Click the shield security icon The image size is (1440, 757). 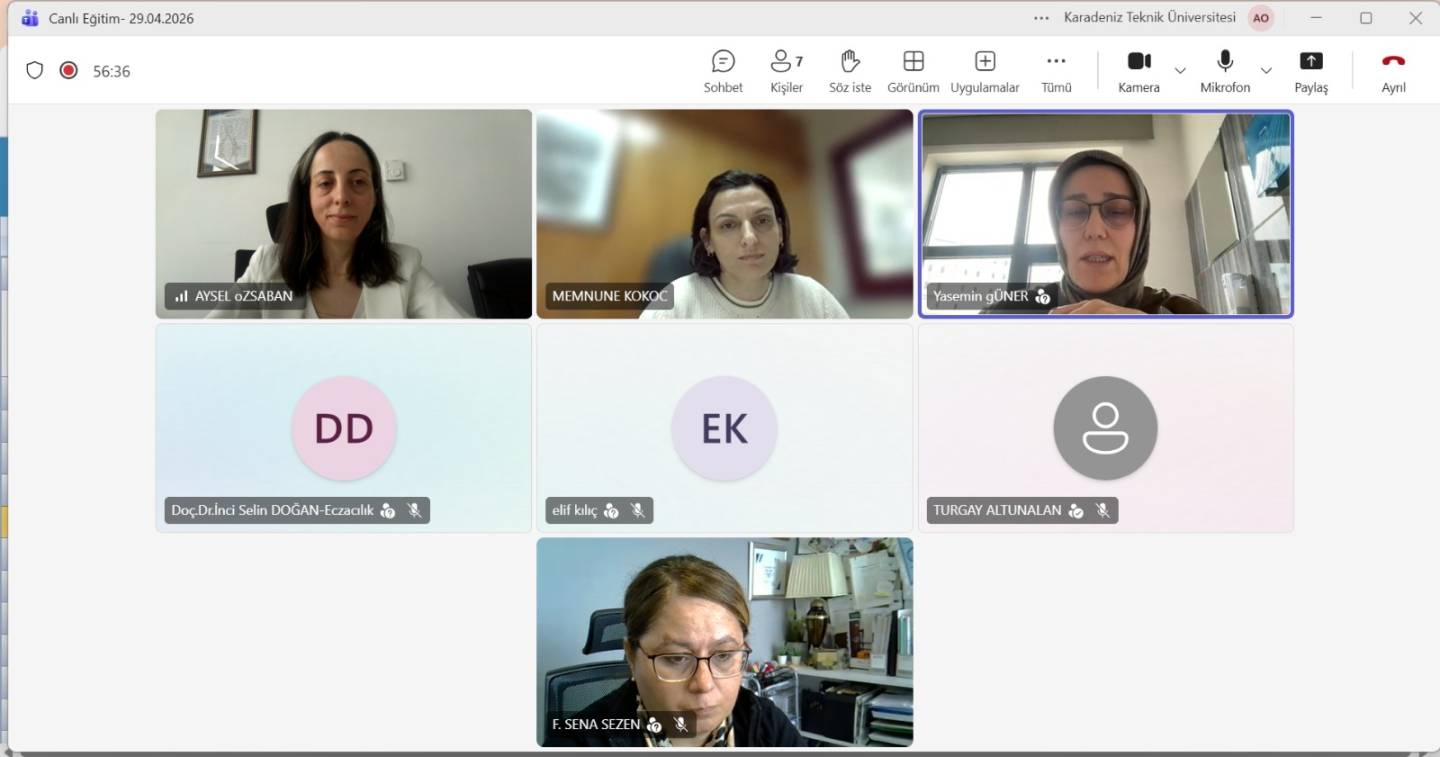35,70
